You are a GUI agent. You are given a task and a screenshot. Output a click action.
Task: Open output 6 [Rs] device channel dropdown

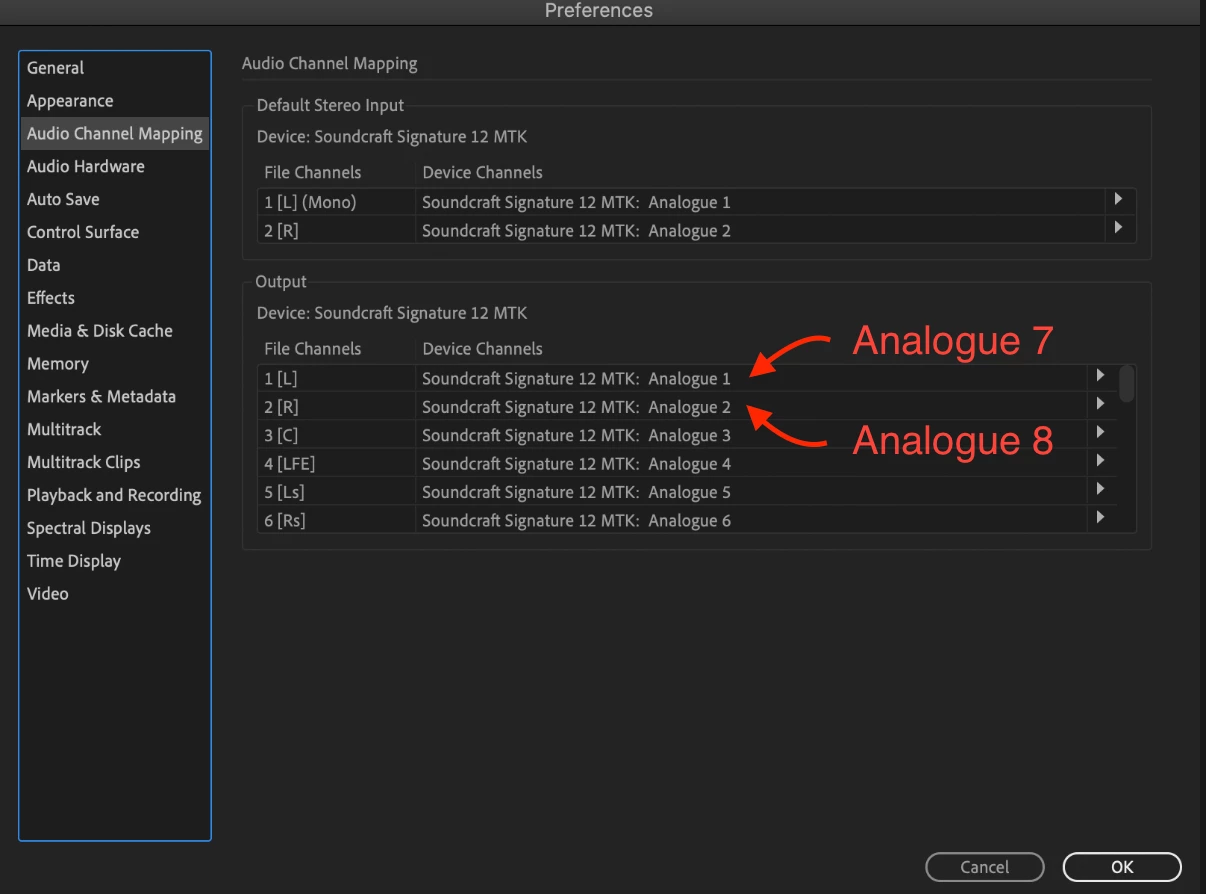[x=1100, y=517]
